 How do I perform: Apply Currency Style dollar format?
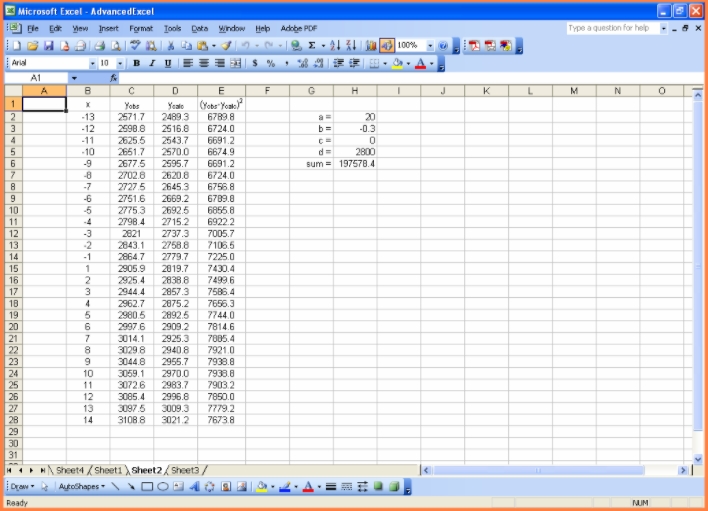tap(256, 63)
